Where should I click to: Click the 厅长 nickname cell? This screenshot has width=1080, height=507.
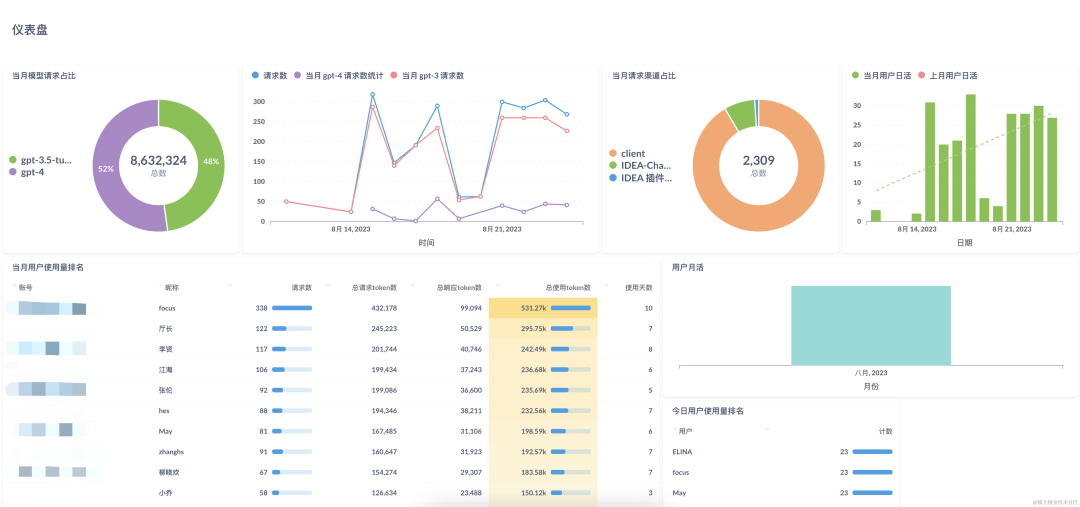165,329
